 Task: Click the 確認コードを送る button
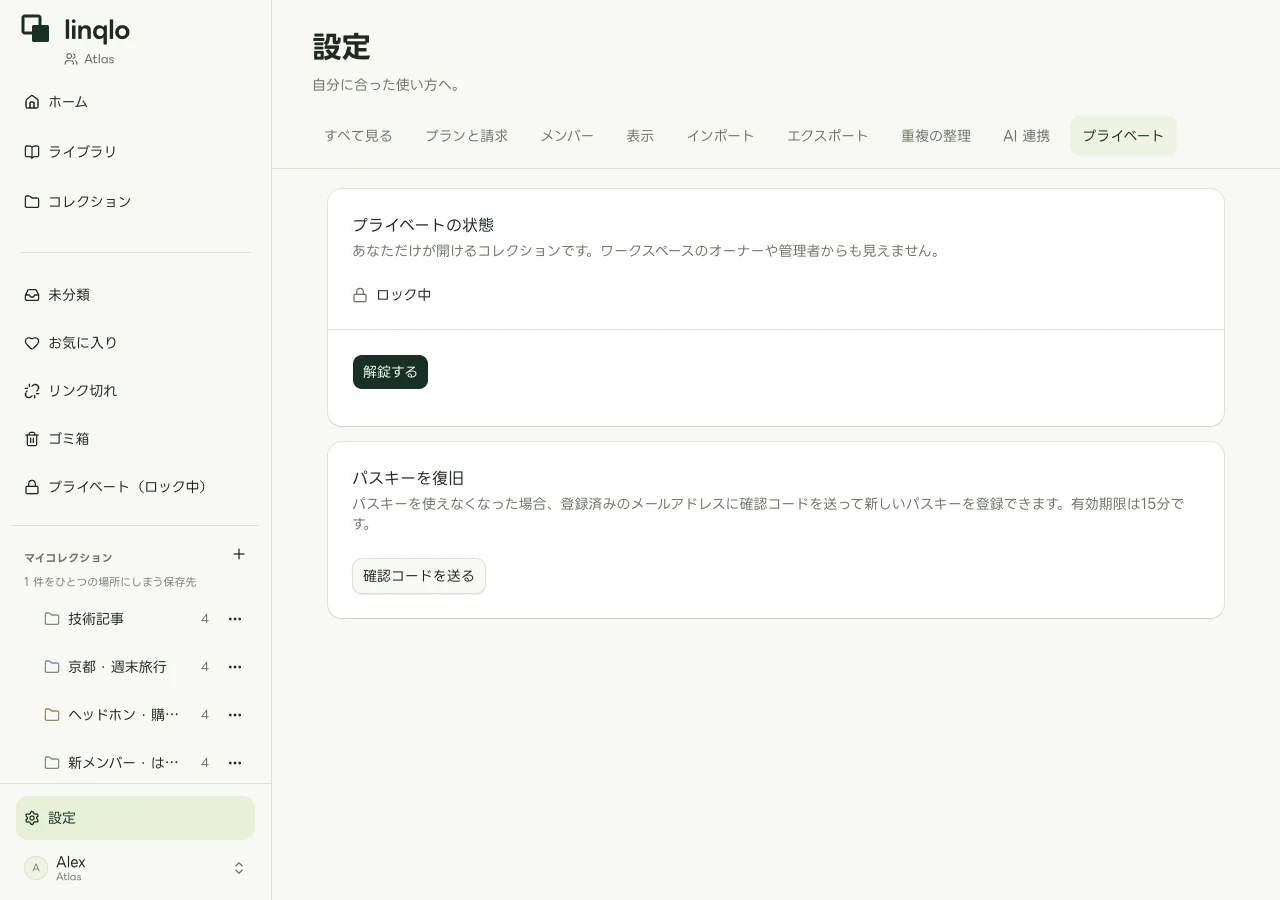[419, 576]
